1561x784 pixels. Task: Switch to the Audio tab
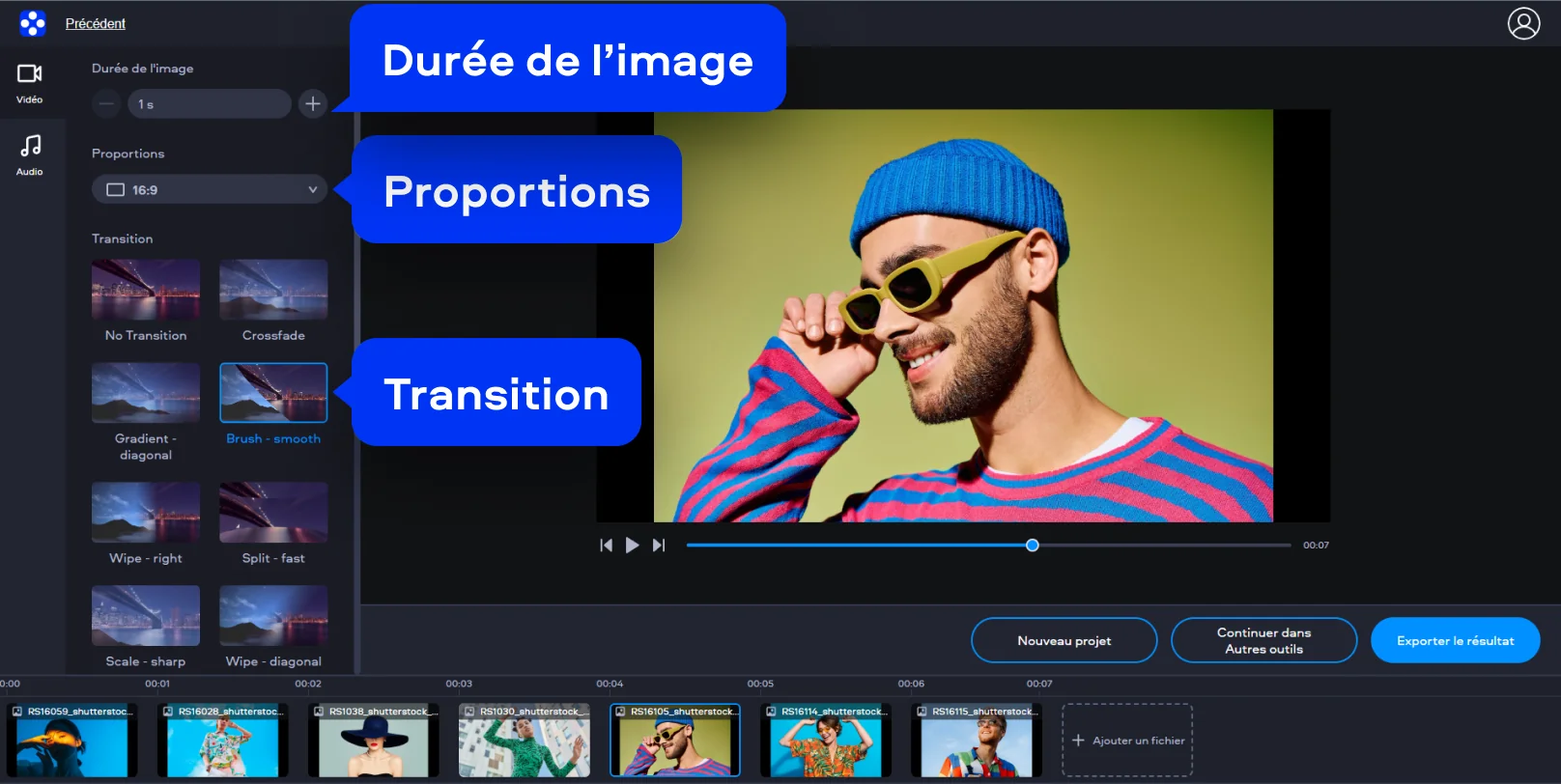[30, 155]
